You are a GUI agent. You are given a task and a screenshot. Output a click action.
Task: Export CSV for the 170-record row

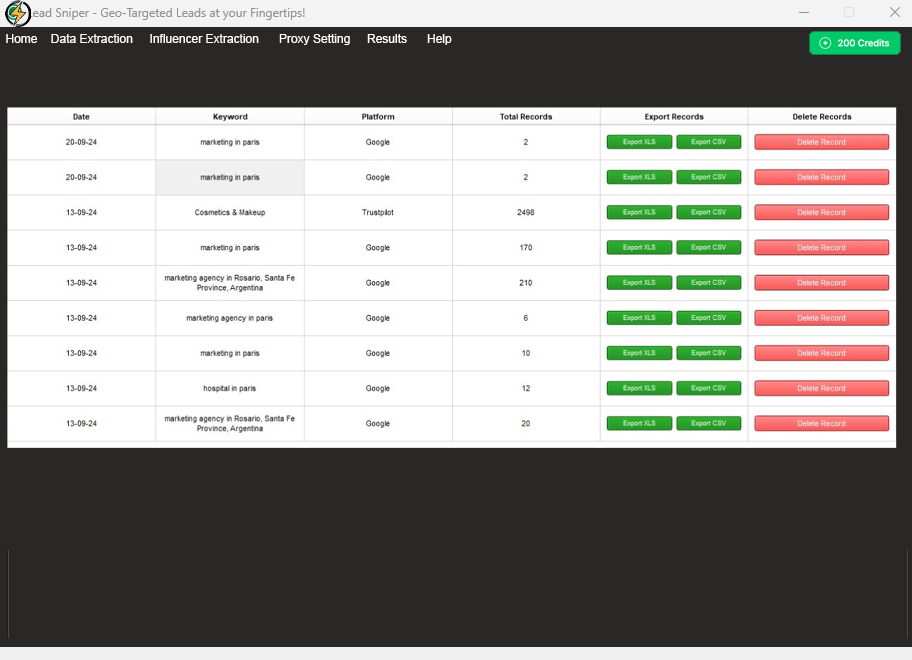click(x=708, y=248)
